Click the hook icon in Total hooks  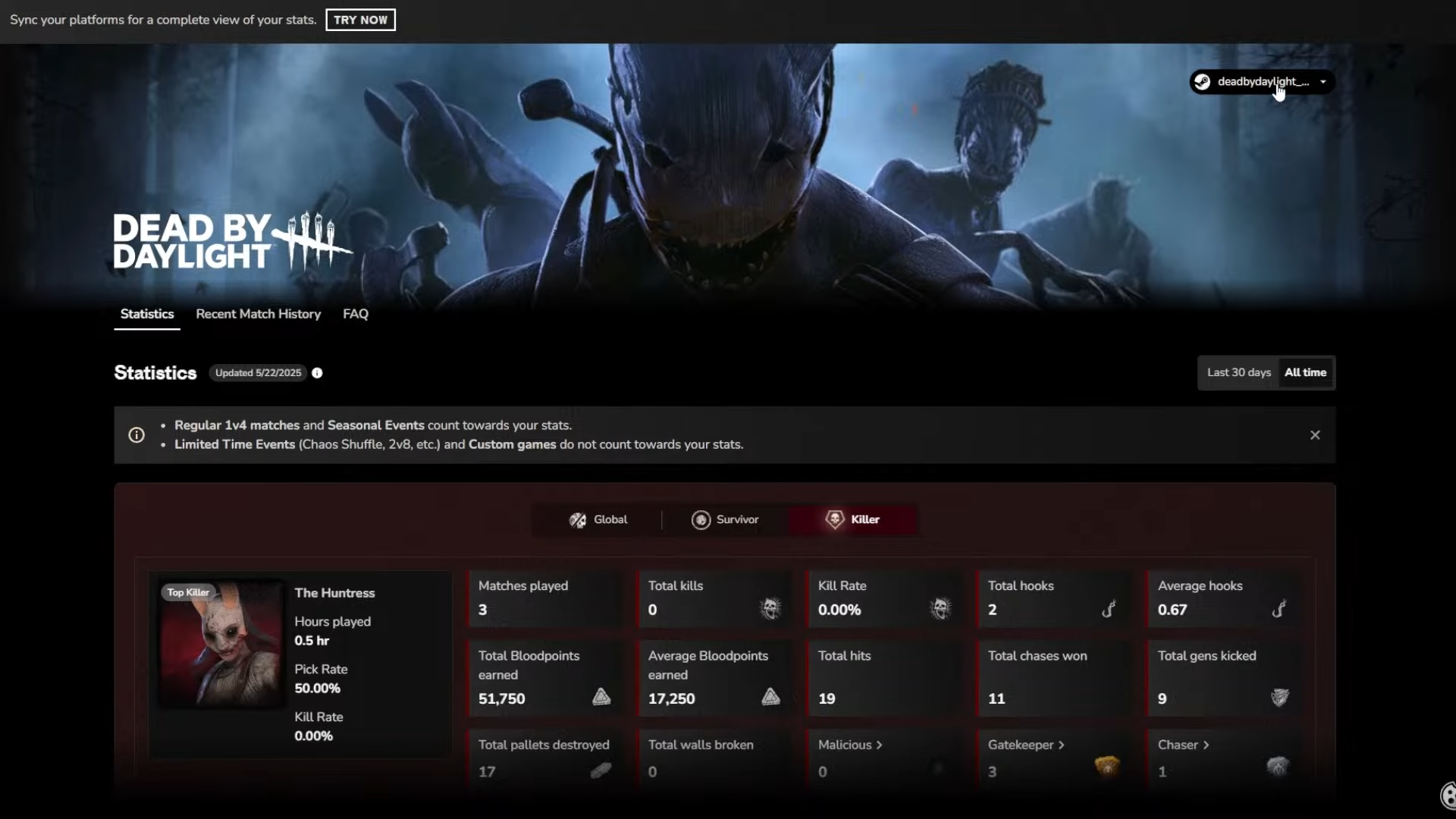[x=1109, y=608]
